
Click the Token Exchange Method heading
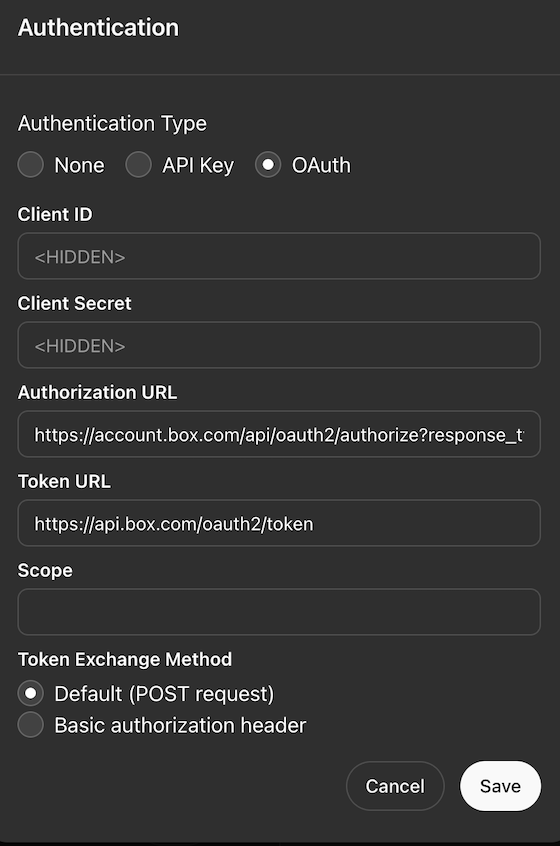click(125, 659)
